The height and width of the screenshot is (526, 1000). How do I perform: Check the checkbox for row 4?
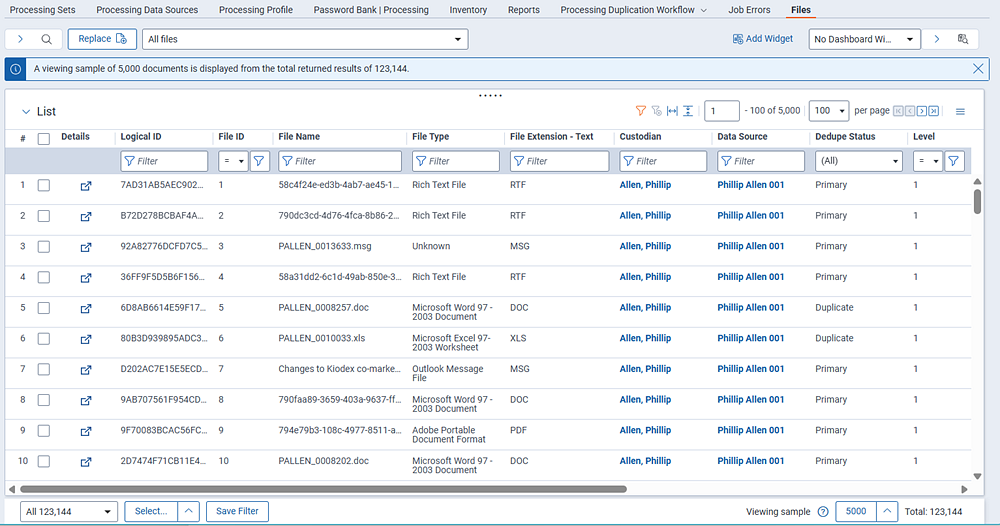pos(43,277)
